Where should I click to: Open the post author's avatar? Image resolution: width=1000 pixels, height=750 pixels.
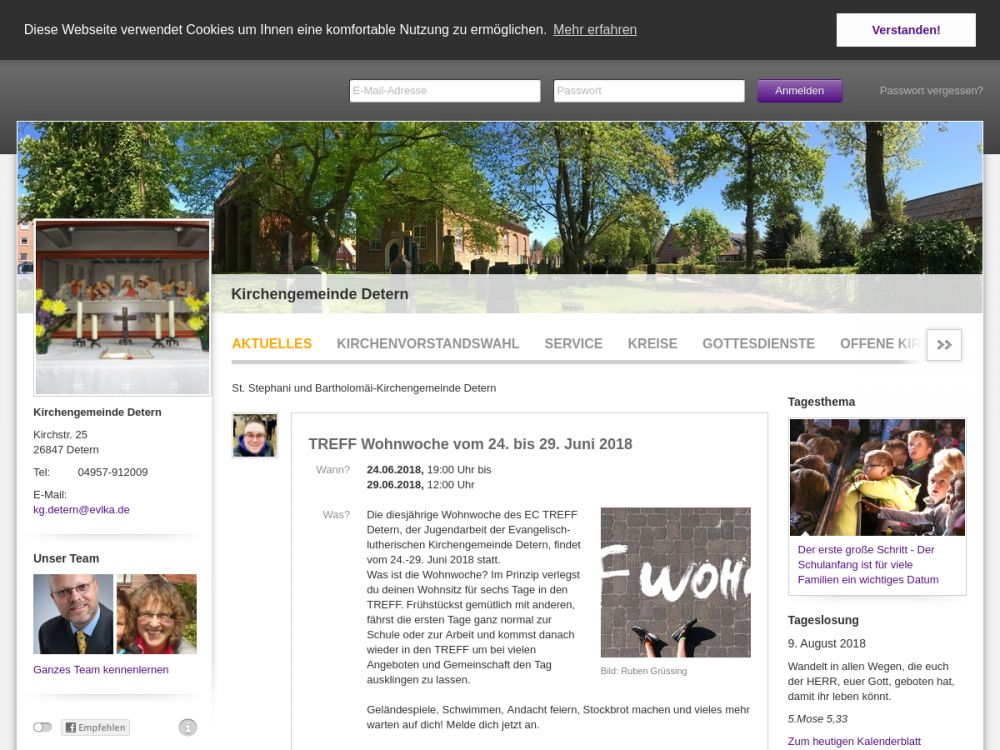click(x=255, y=436)
